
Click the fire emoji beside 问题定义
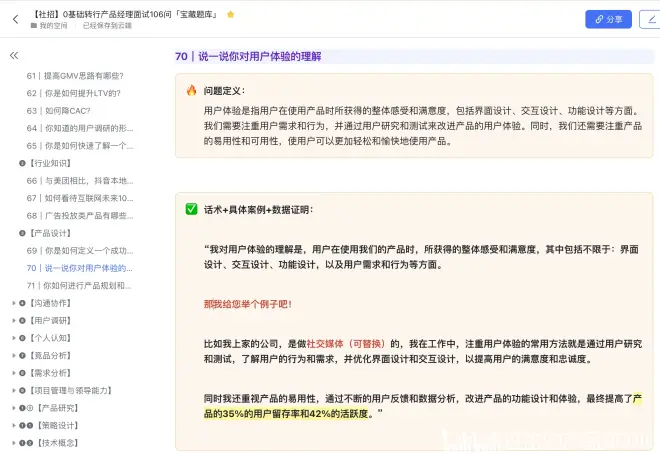point(191,90)
